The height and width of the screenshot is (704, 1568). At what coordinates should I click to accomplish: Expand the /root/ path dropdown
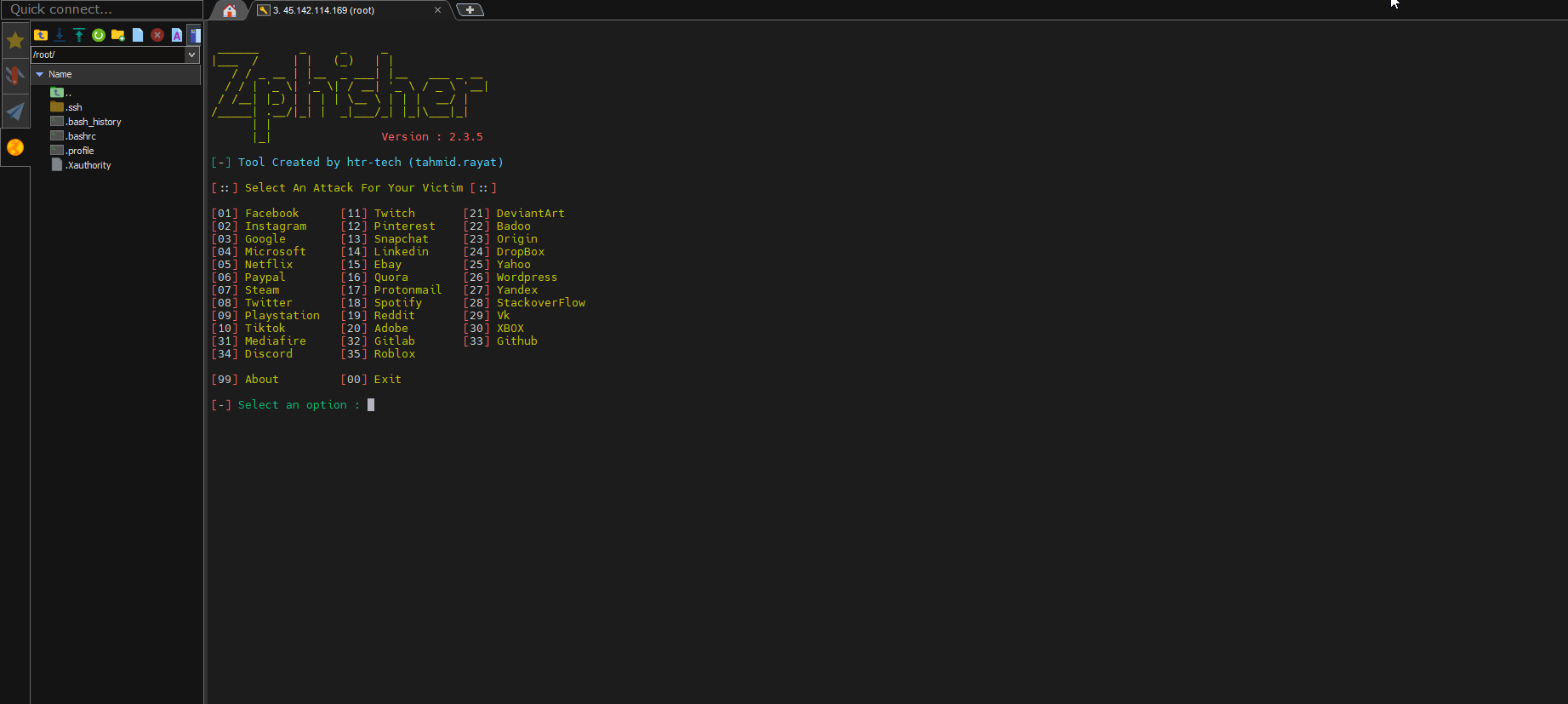[191, 54]
